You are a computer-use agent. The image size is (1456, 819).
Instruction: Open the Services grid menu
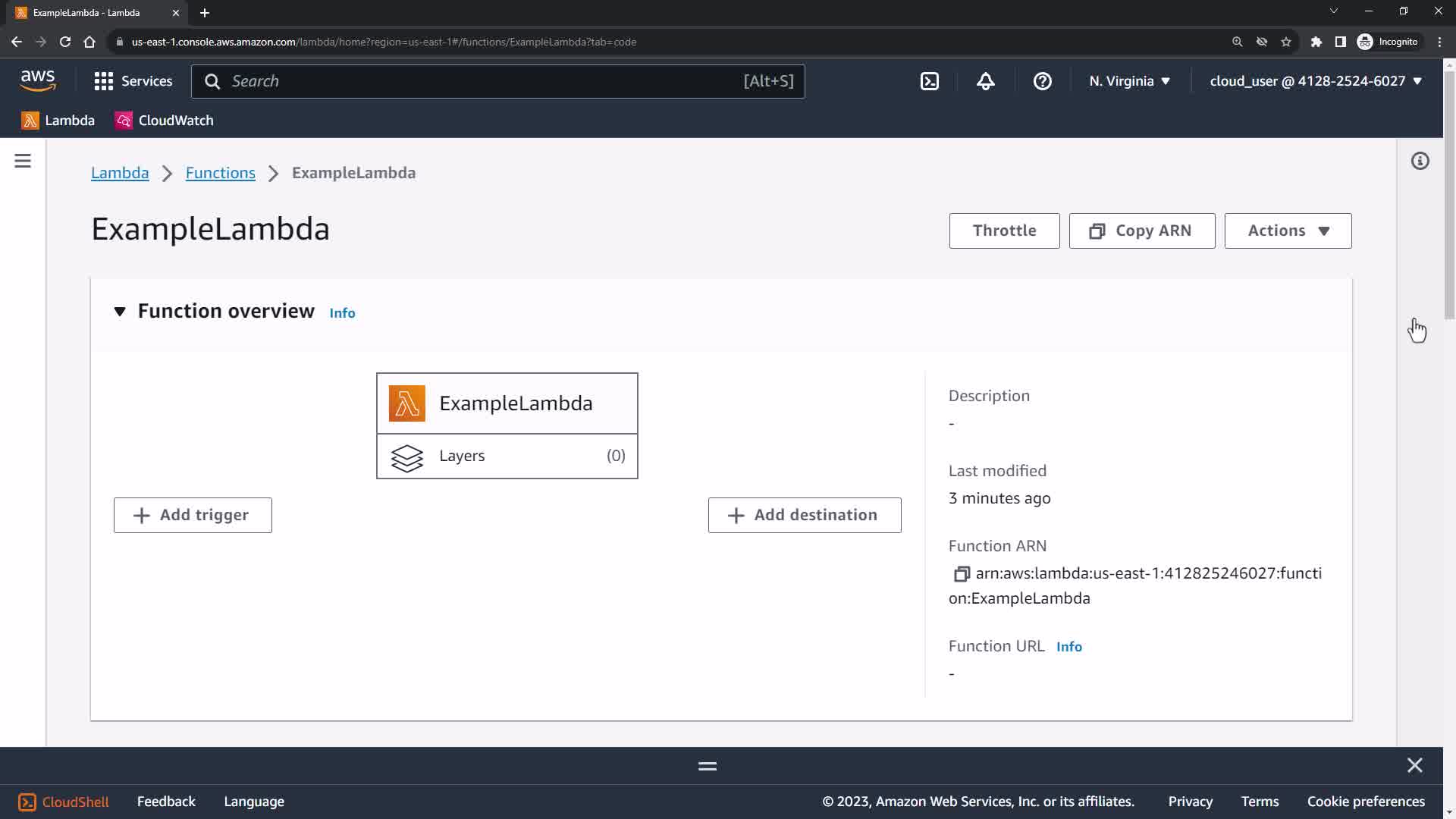pos(133,81)
